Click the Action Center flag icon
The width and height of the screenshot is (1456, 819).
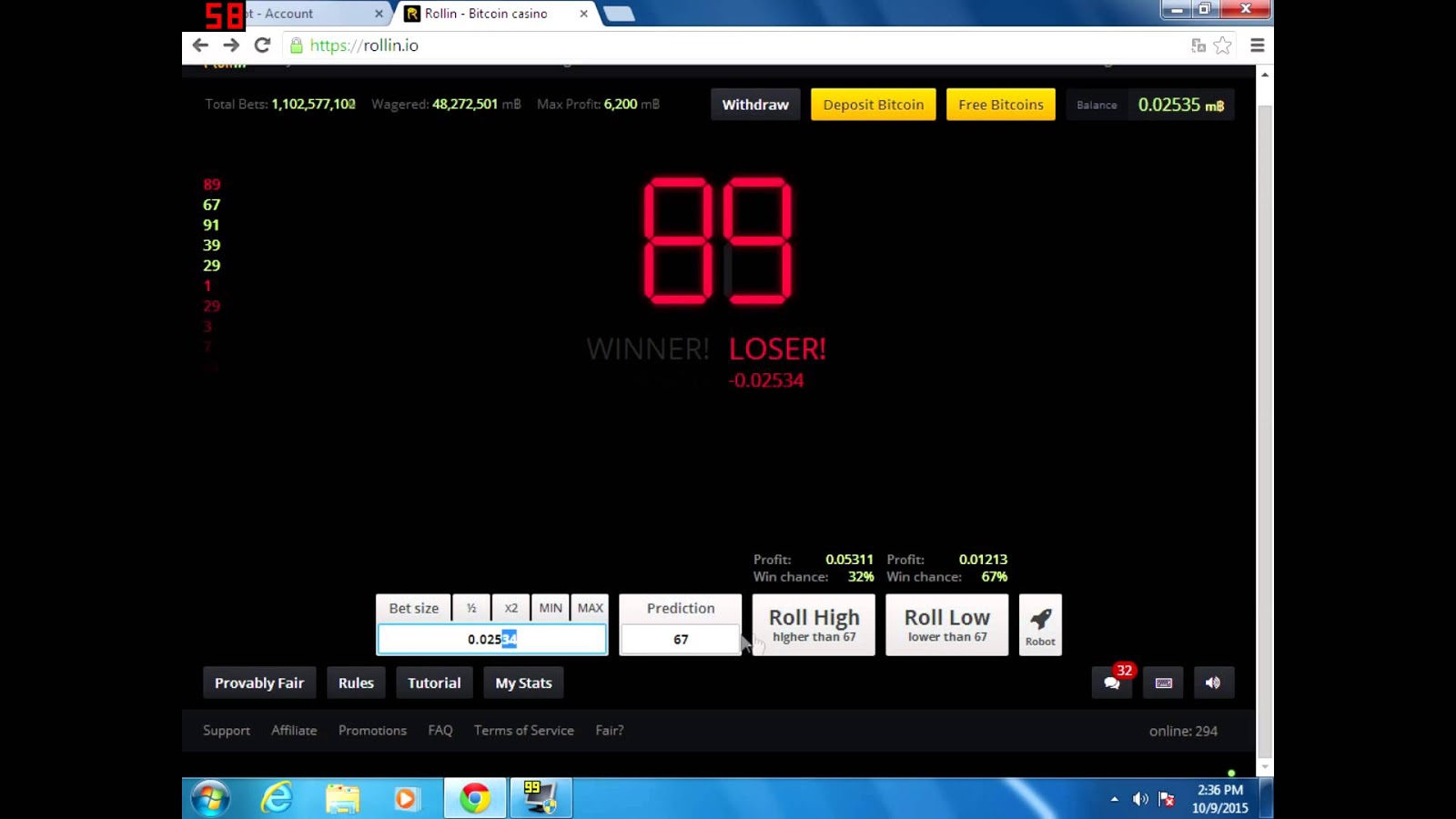pos(1167,799)
